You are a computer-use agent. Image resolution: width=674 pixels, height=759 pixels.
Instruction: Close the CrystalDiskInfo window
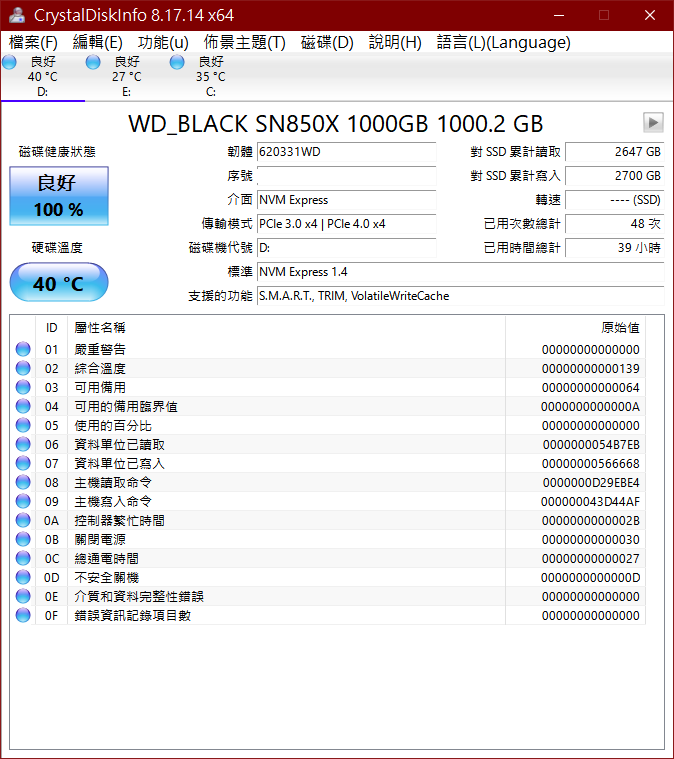(650, 15)
